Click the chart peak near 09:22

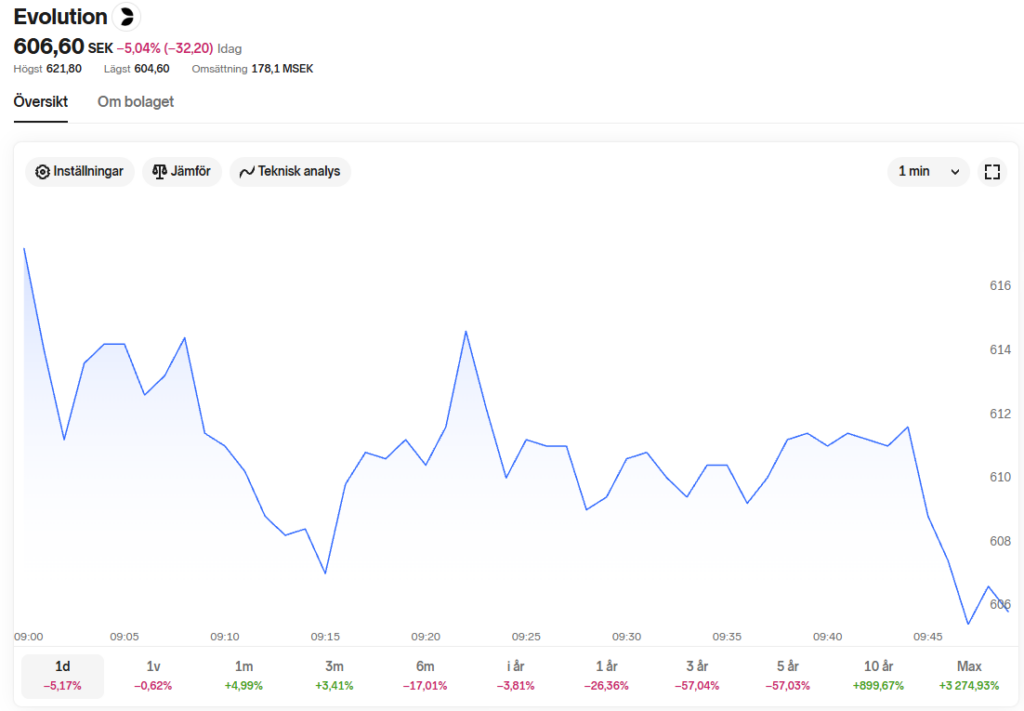[465, 331]
